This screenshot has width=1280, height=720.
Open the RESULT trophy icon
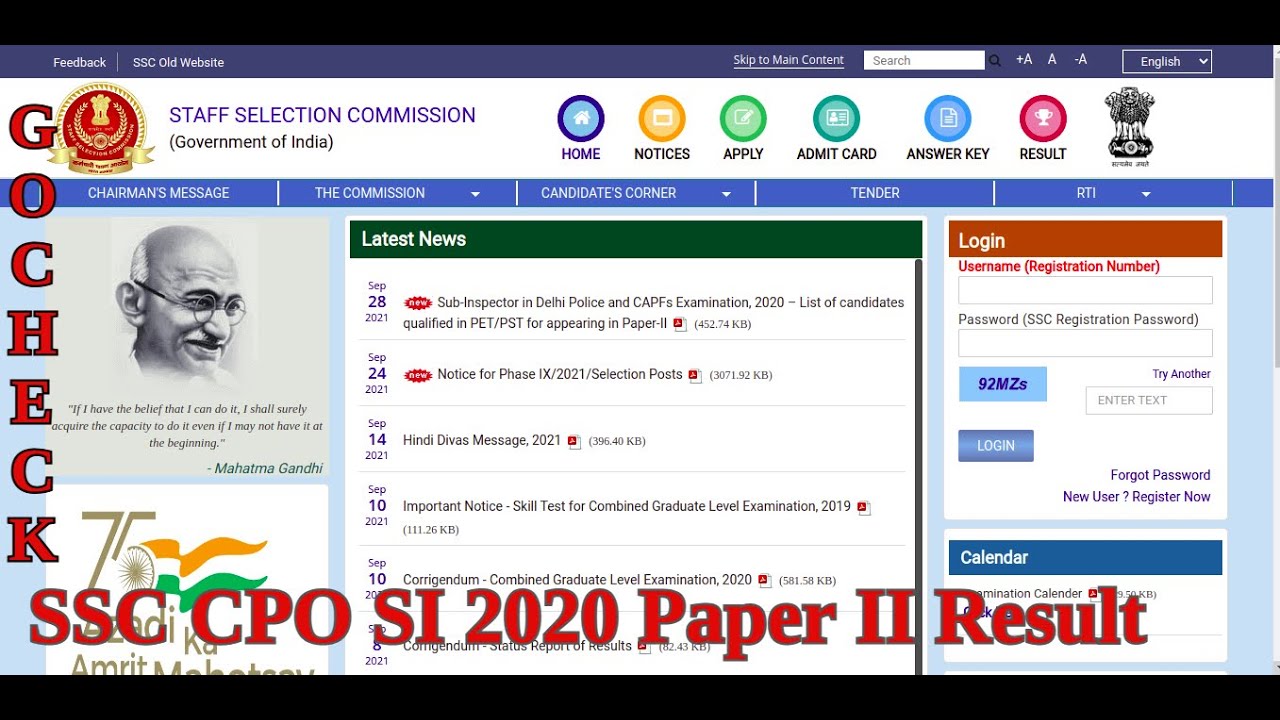[x=1043, y=119]
